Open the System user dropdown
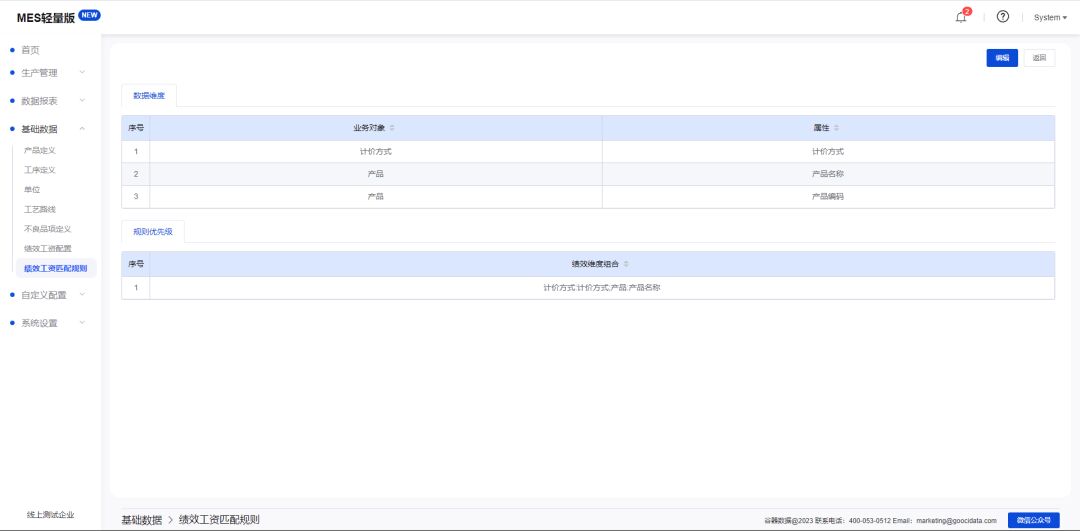This screenshot has height=531, width=1080. [x=1050, y=18]
